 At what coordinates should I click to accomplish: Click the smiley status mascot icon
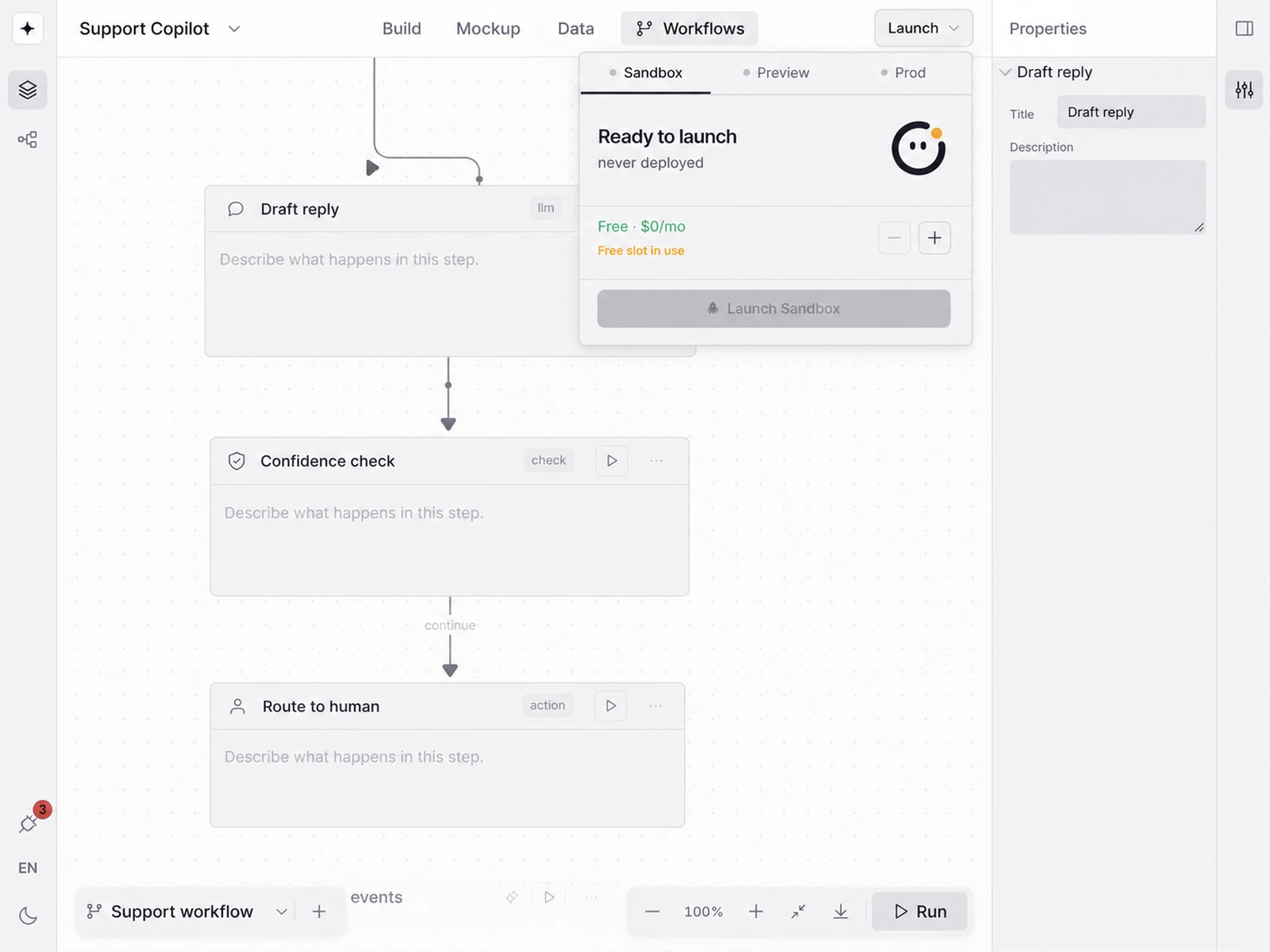pyautogui.click(x=918, y=148)
